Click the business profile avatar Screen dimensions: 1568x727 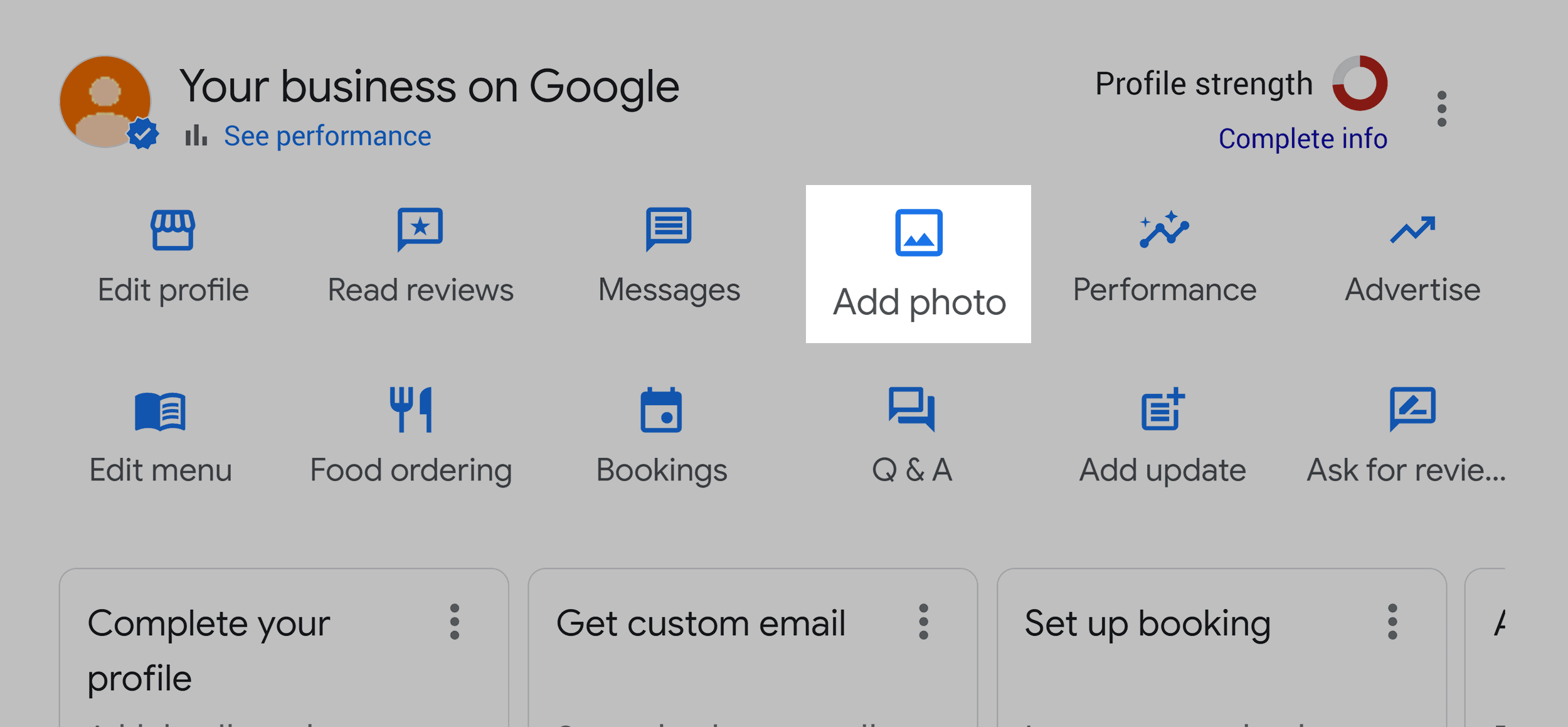[x=105, y=100]
